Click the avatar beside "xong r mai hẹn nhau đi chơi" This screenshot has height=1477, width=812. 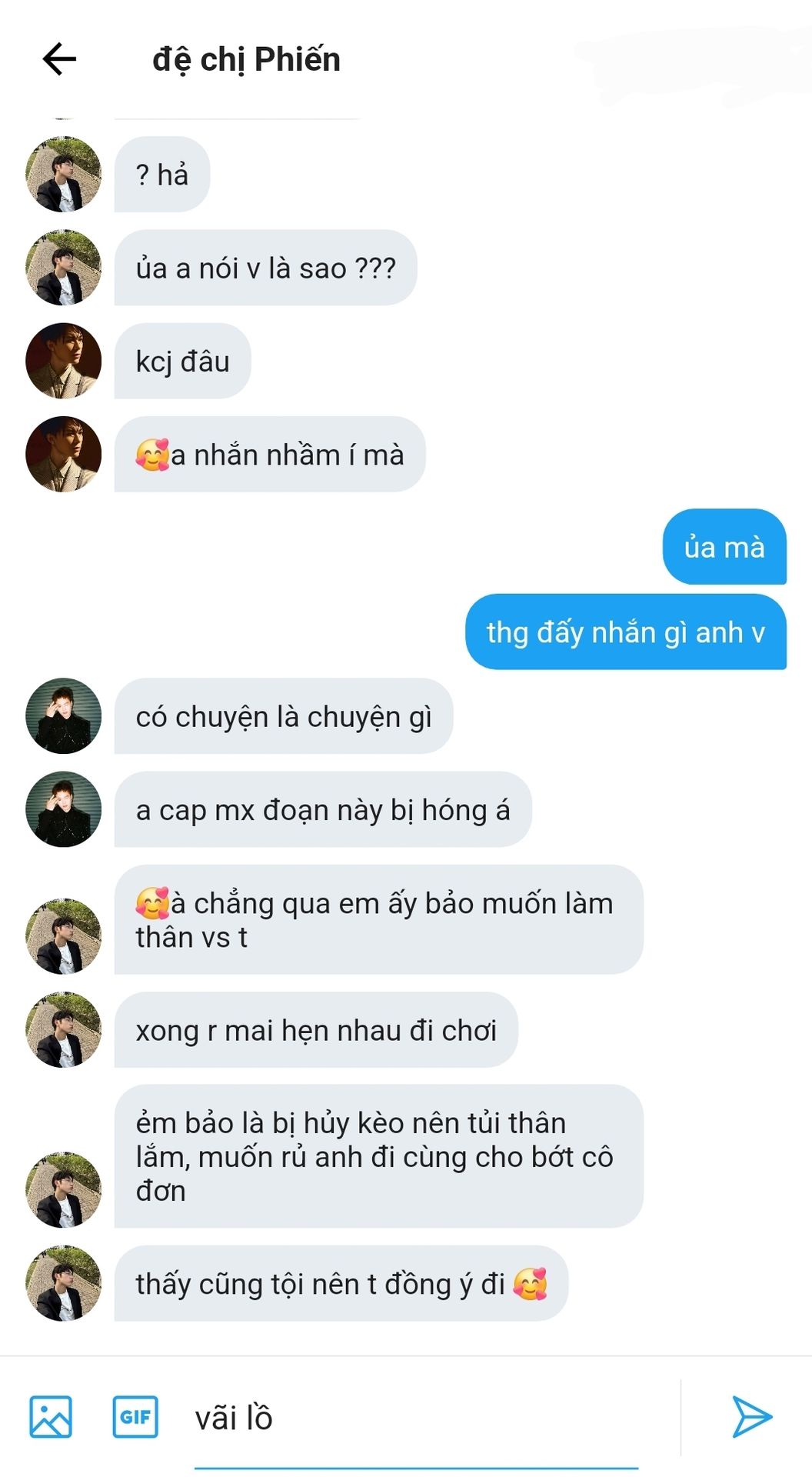[x=64, y=1030]
